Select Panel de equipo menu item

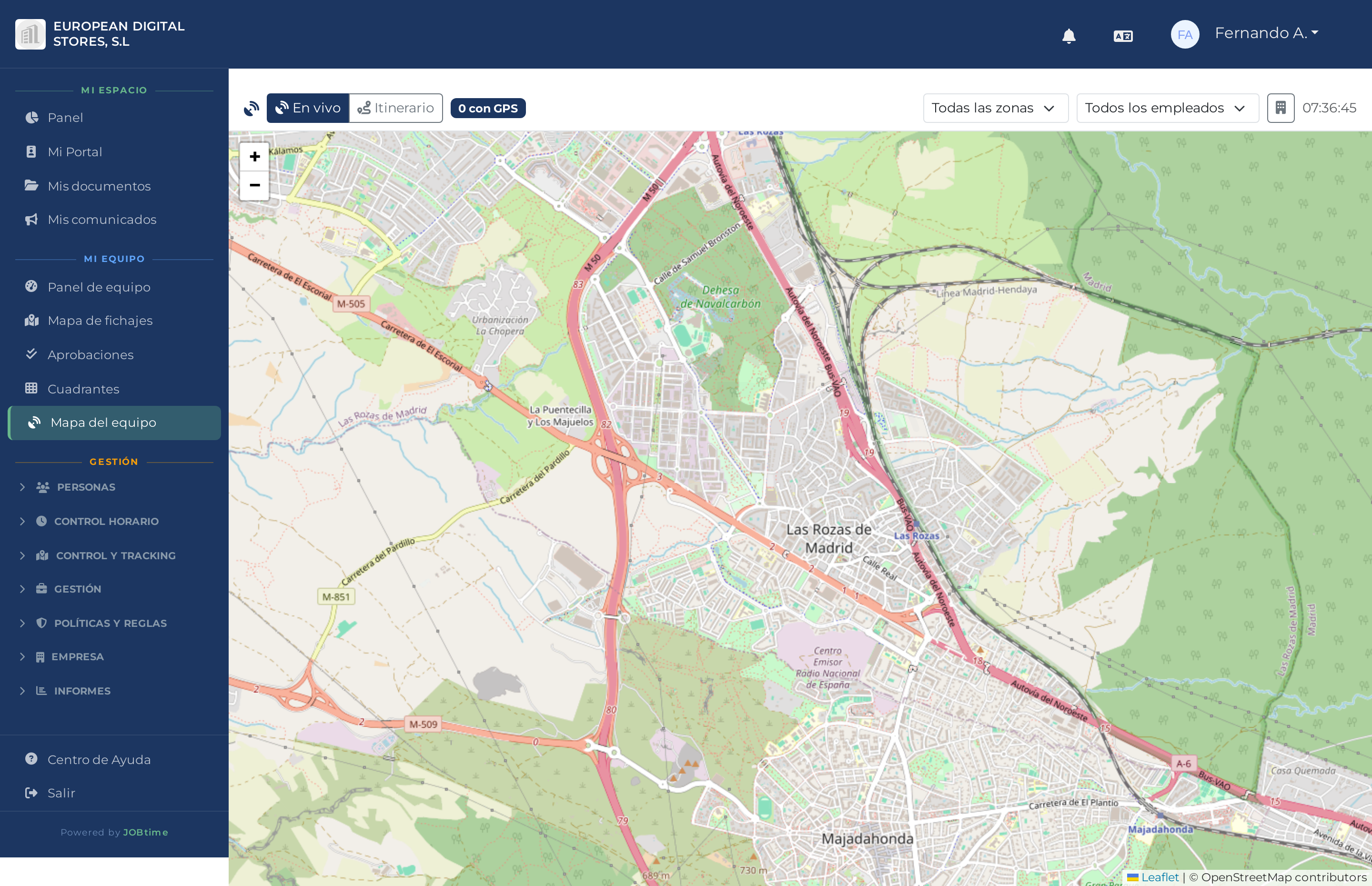click(98, 286)
